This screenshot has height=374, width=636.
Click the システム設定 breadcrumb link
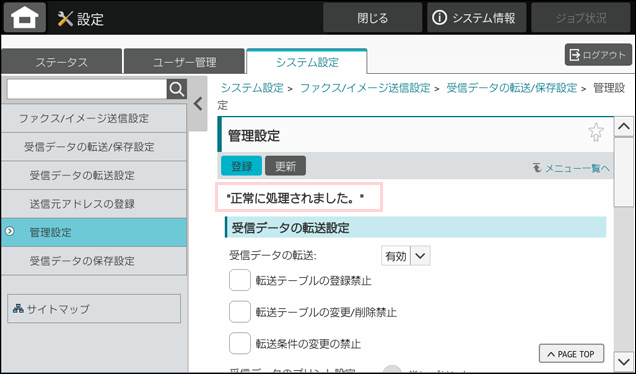(252, 88)
